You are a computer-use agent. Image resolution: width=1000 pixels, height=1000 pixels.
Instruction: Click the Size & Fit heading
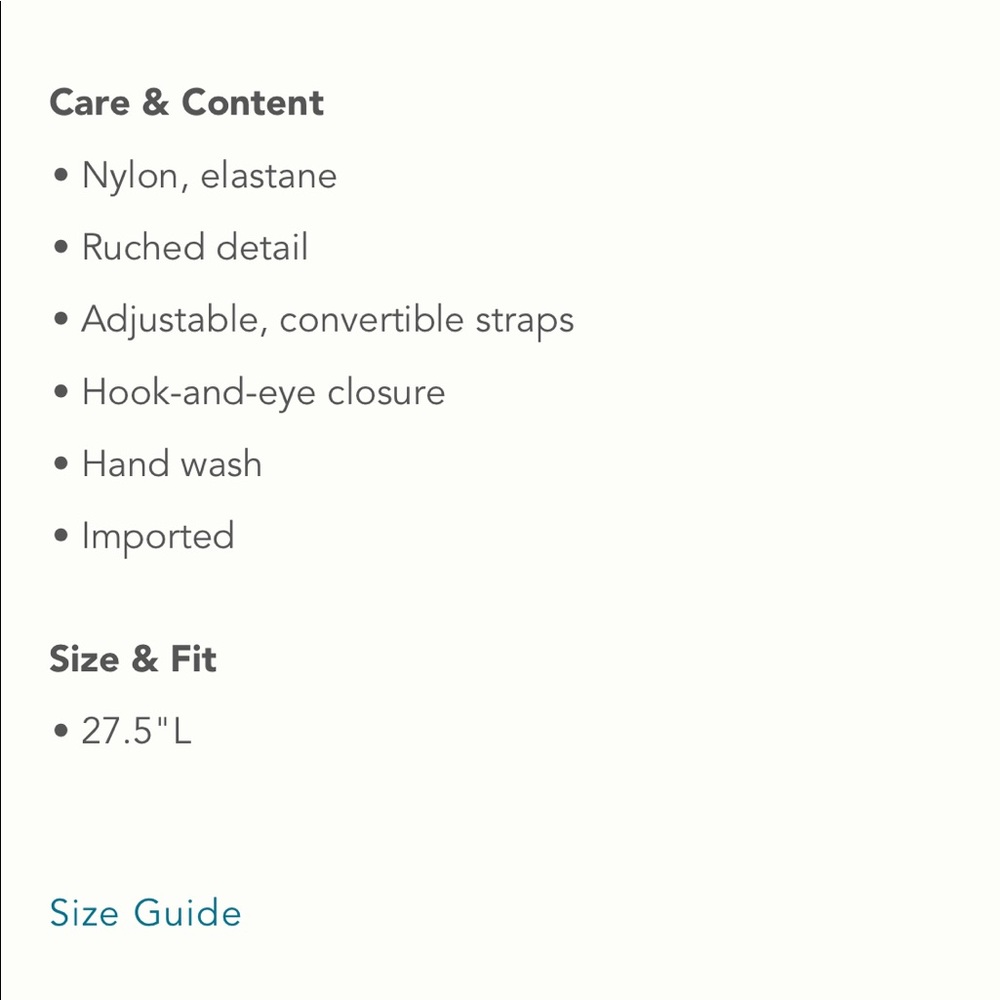pyautogui.click(x=133, y=659)
